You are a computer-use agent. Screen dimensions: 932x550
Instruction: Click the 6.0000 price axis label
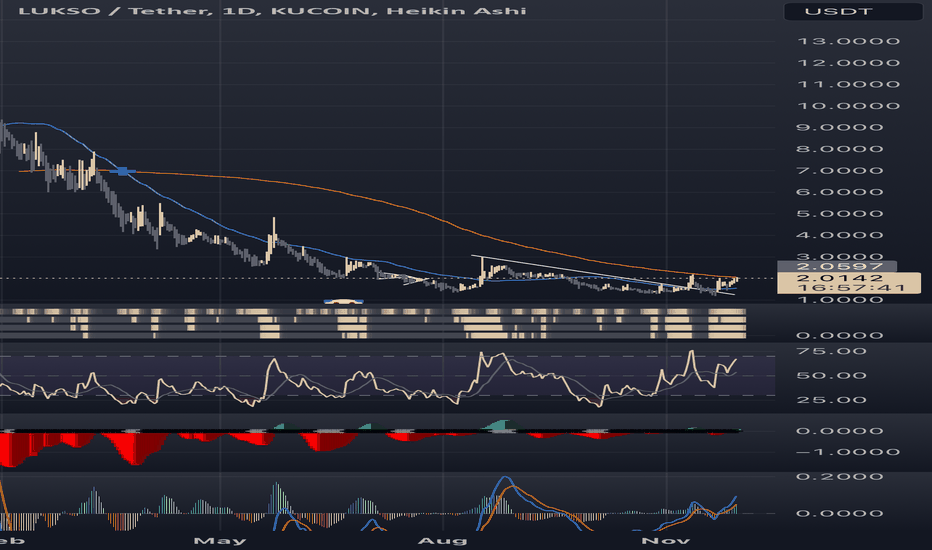[839, 192]
